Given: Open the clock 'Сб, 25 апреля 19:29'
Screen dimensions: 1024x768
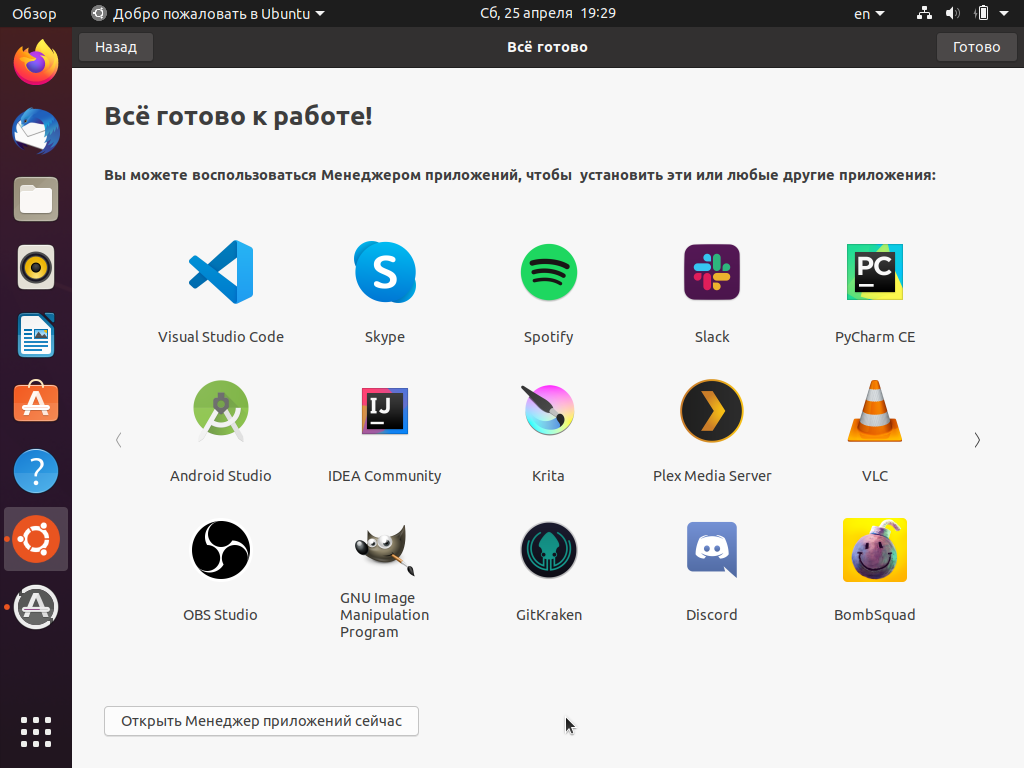Looking at the screenshot, I should (548, 13).
